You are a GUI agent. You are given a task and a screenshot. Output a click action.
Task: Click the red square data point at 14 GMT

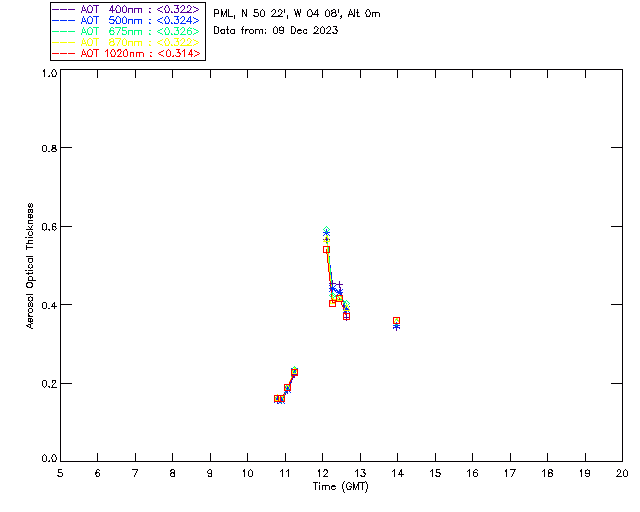coord(396,321)
